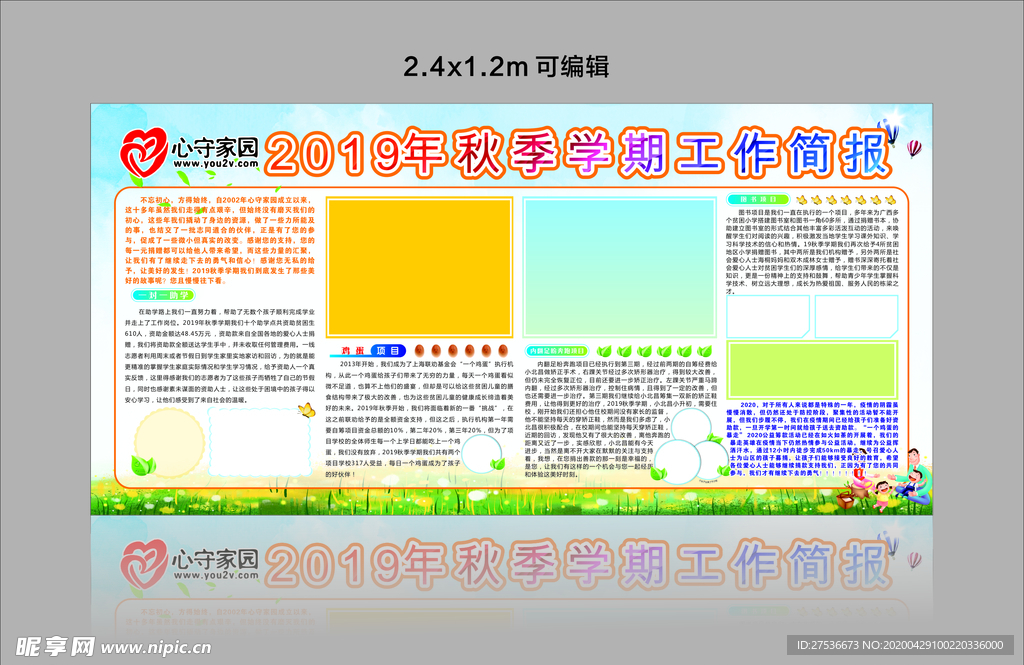Click the first green leaf beside 内翻足矫奔跑项目 heading

[605, 351]
